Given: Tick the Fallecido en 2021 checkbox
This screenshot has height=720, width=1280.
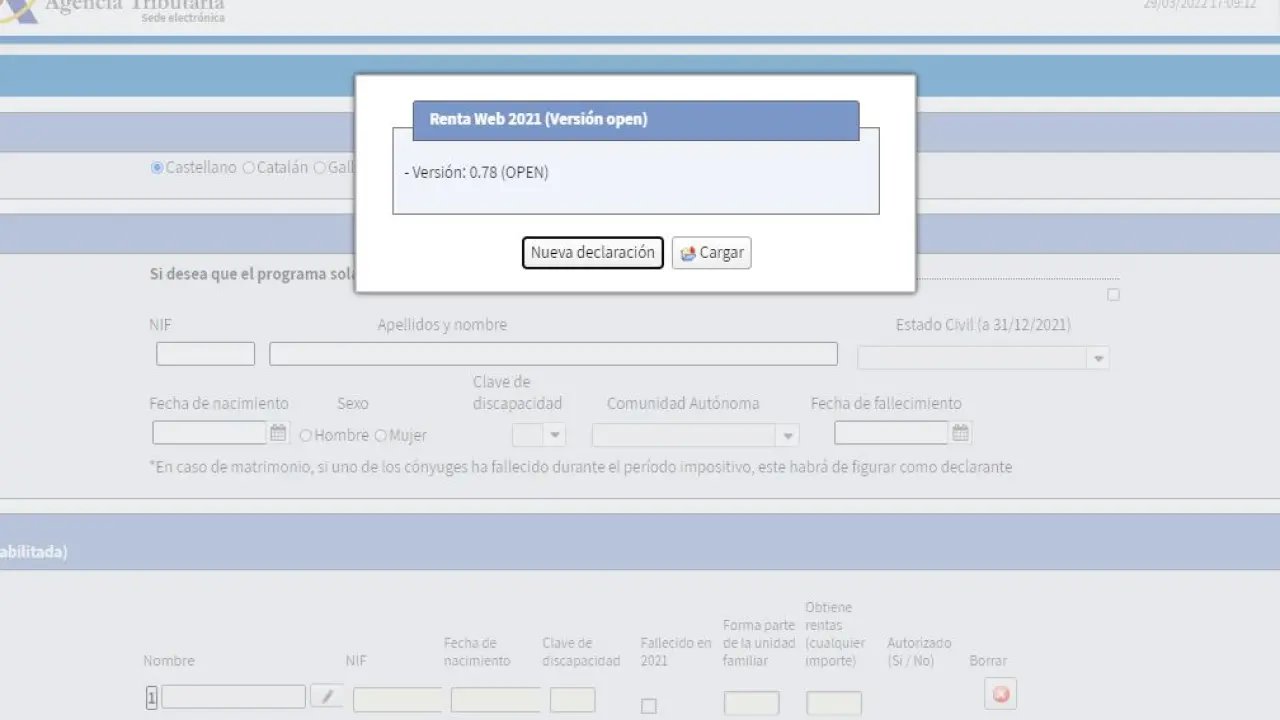Looking at the screenshot, I should (x=649, y=706).
